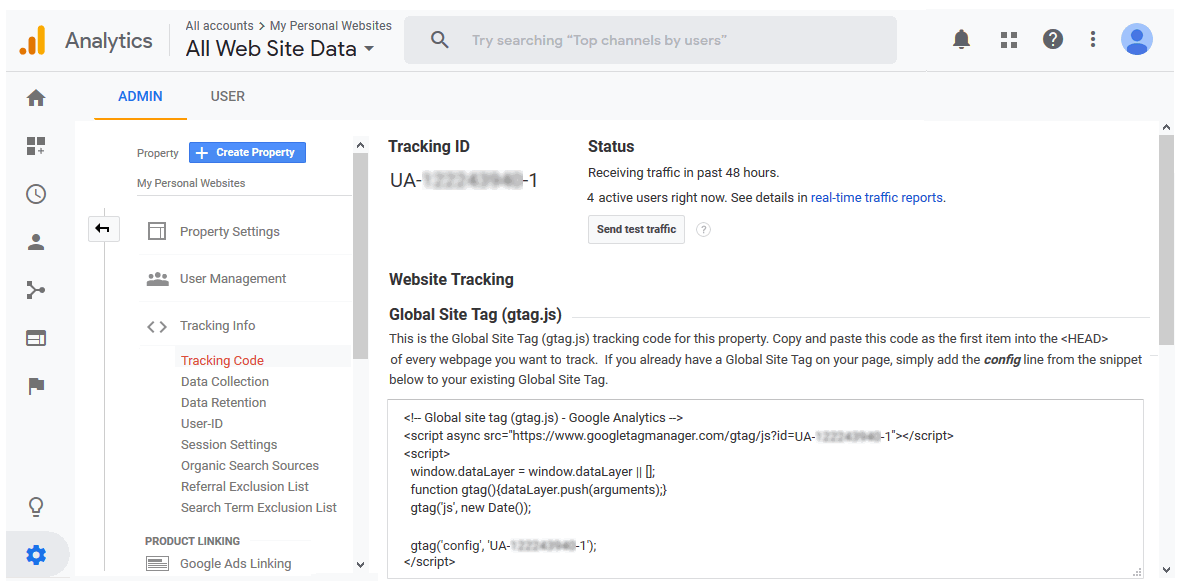The height and width of the screenshot is (586, 1184).
Task: Click the back arrow column collapse button
Action: point(102,229)
